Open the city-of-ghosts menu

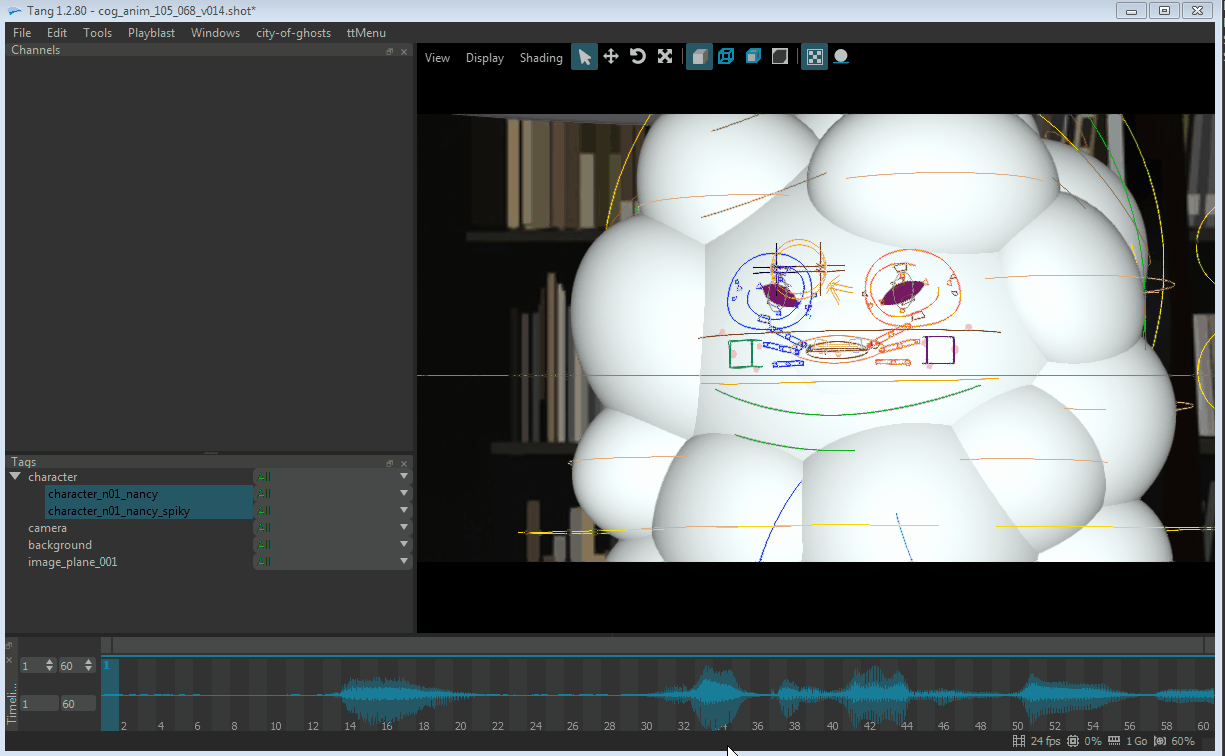293,33
